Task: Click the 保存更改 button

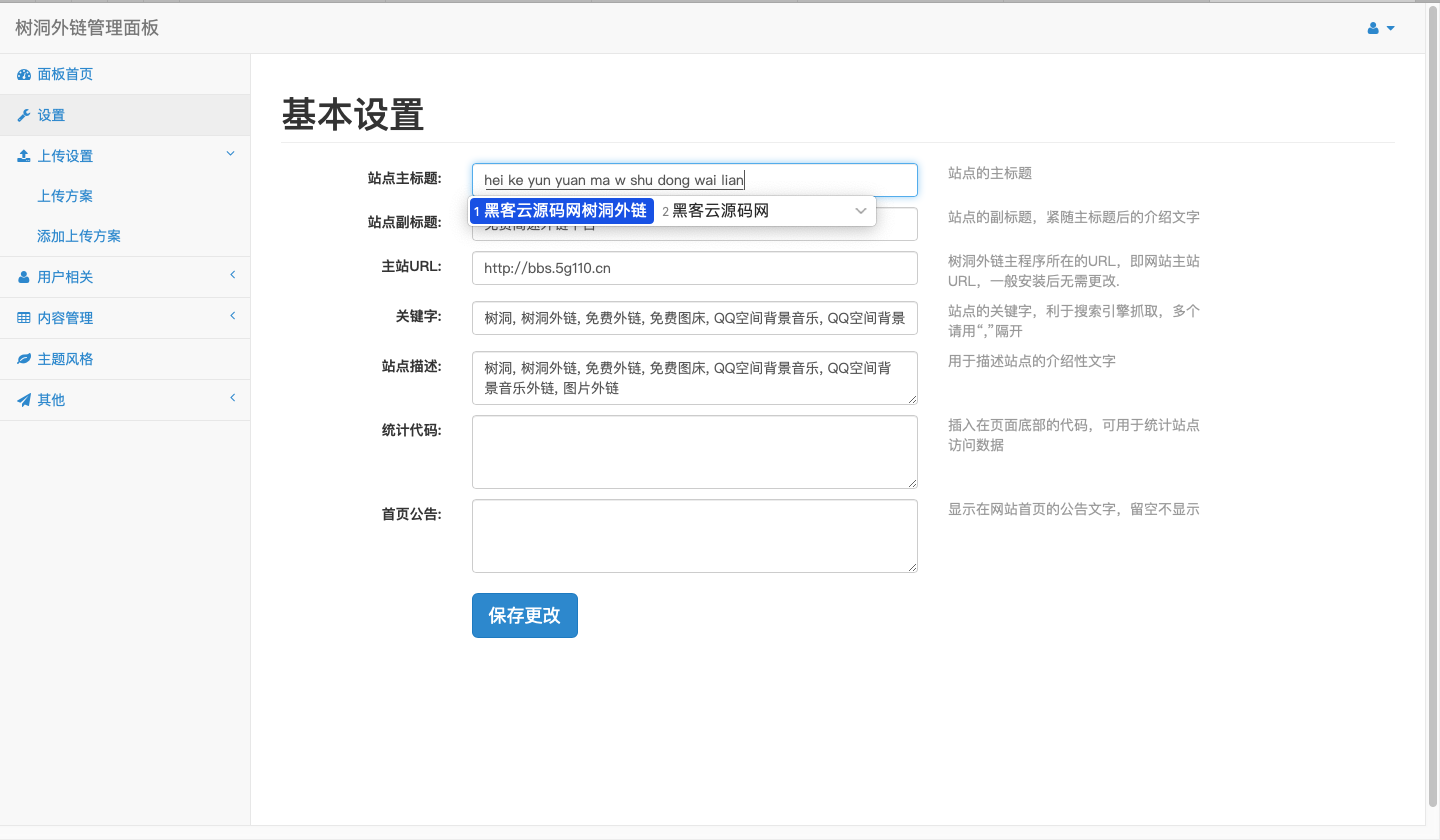Action: (524, 615)
